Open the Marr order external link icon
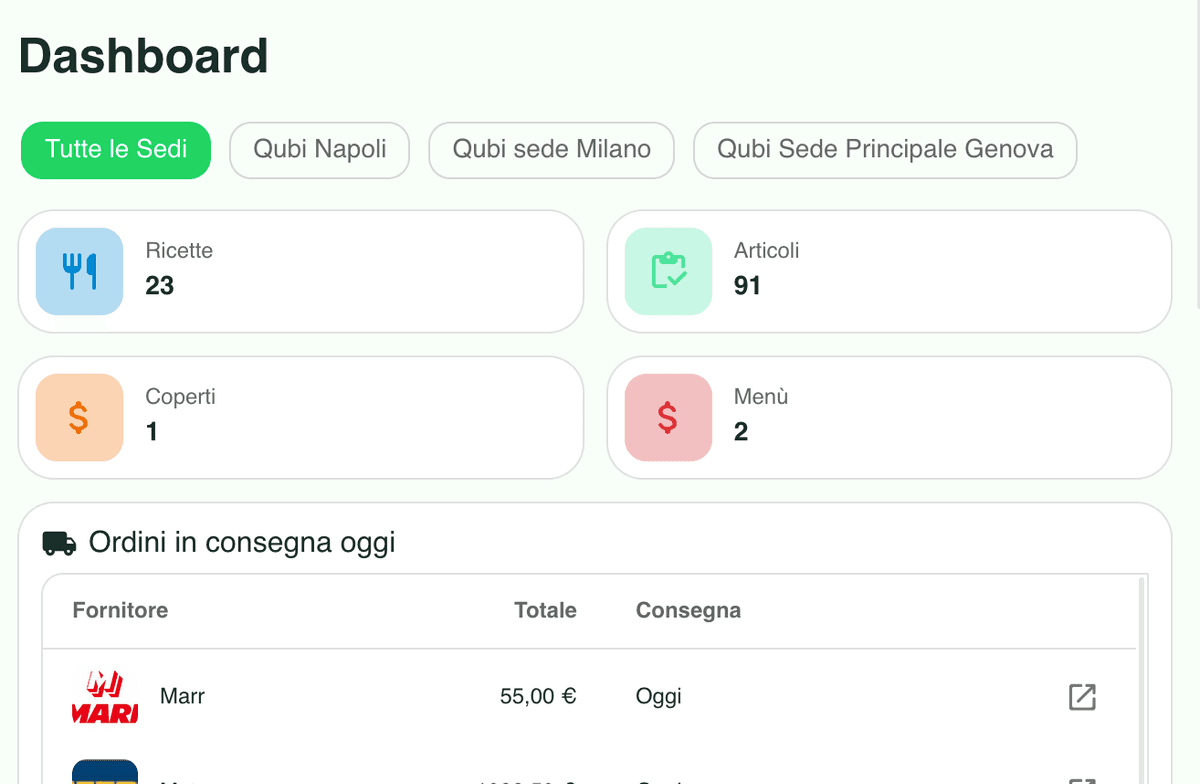1200x784 pixels. coord(1081,697)
